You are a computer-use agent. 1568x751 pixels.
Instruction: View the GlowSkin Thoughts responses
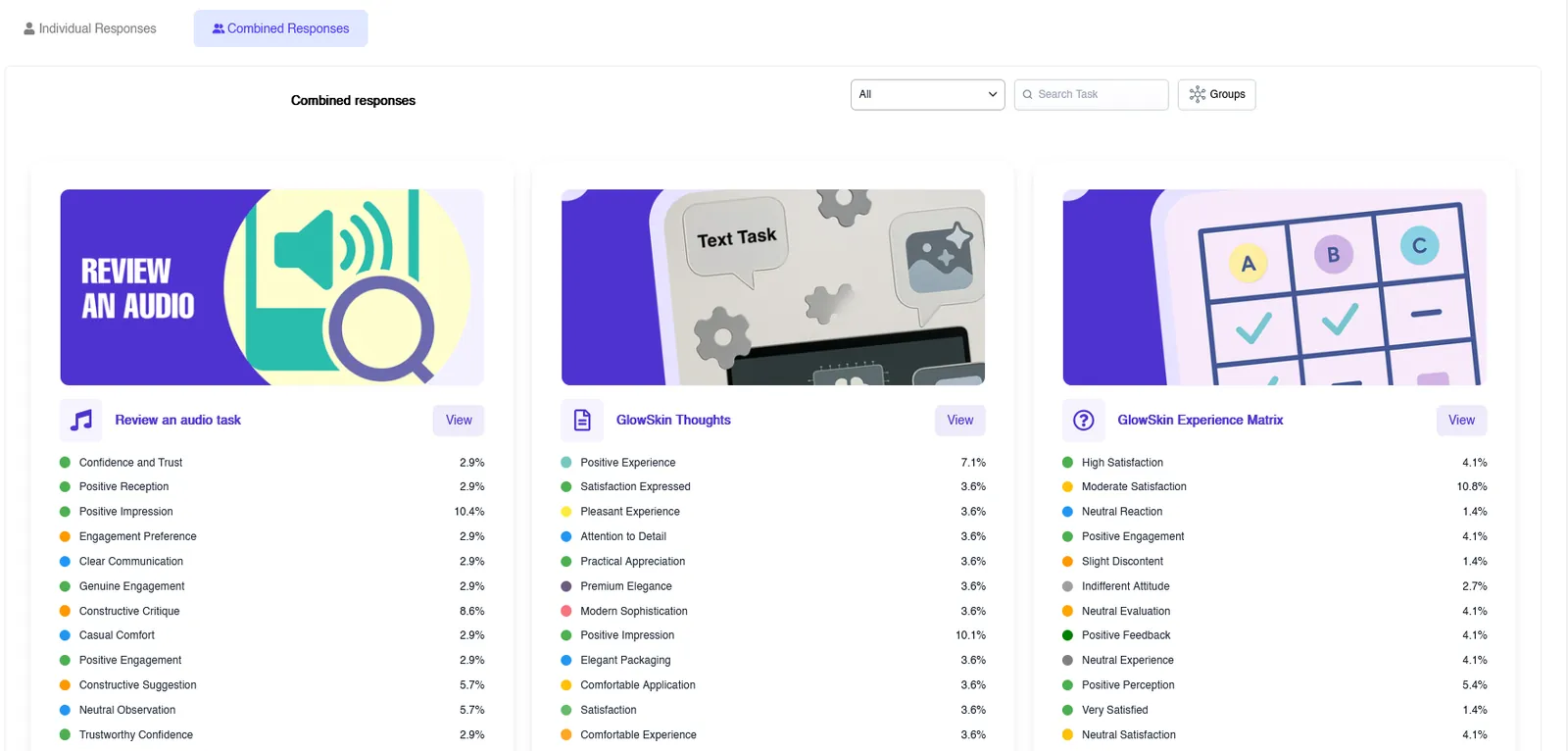(x=960, y=421)
